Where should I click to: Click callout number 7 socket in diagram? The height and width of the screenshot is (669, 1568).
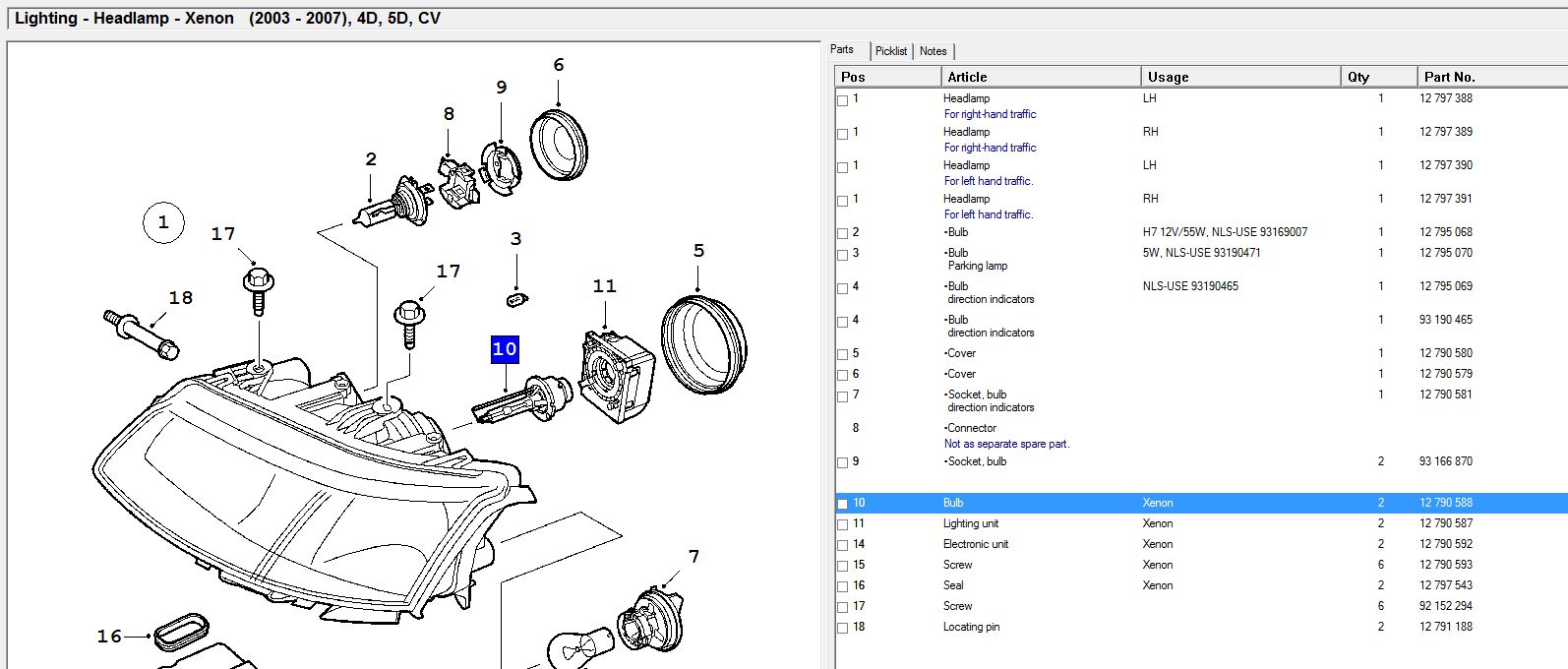point(694,557)
